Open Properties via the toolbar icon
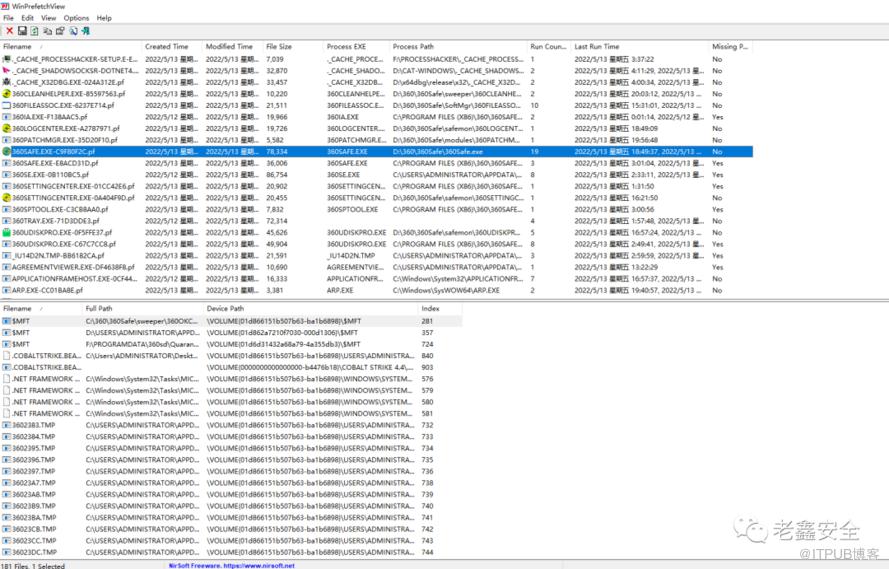The width and height of the screenshot is (889, 569). [60, 31]
